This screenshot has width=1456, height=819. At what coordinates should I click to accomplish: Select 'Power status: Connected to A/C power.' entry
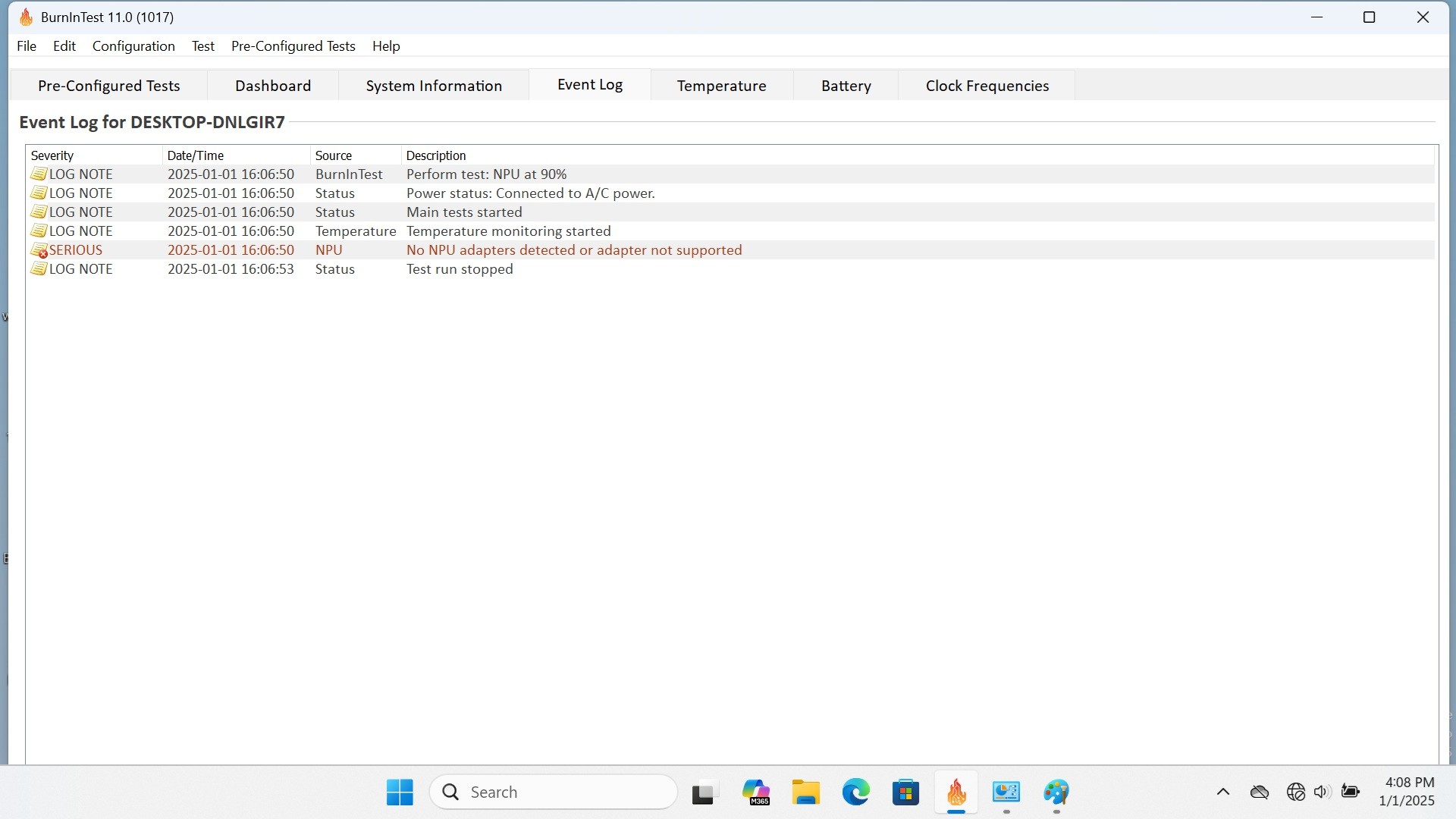click(x=531, y=193)
